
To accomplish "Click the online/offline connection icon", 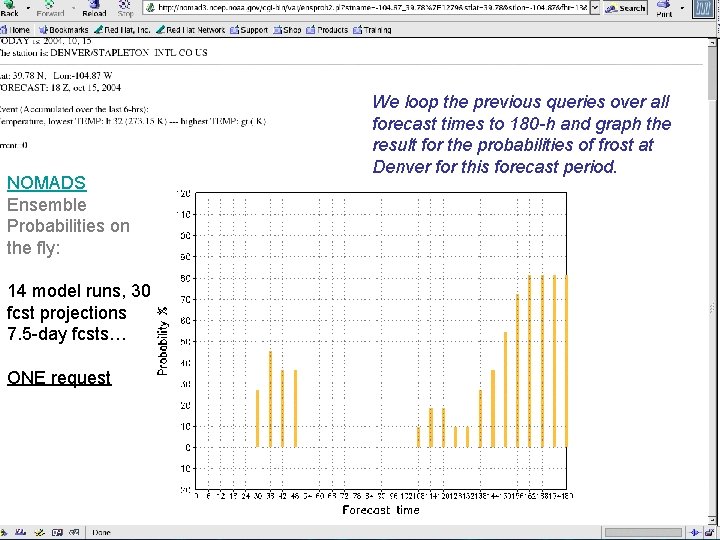I will 694,533.
